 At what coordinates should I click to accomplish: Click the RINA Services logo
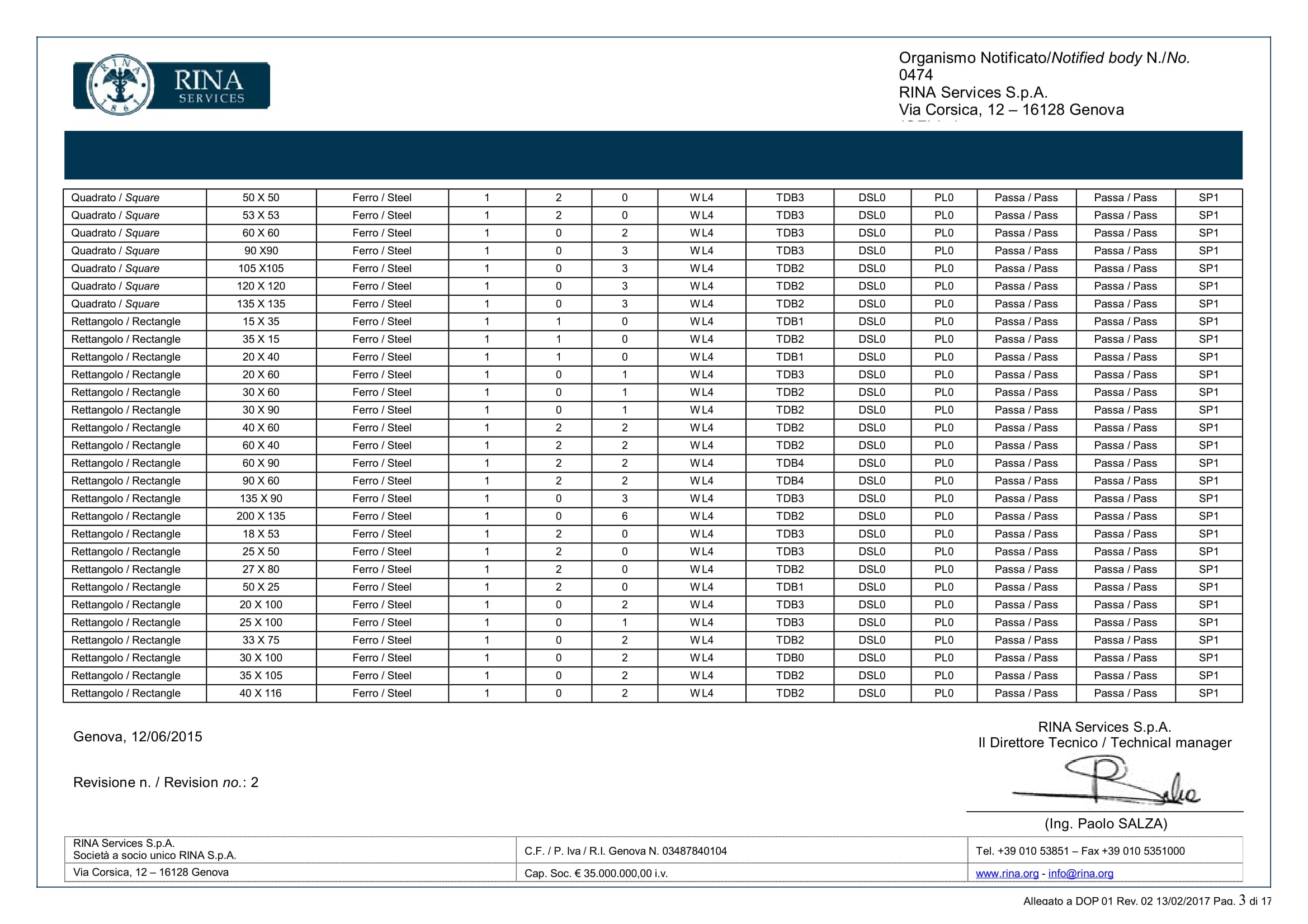pos(171,85)
